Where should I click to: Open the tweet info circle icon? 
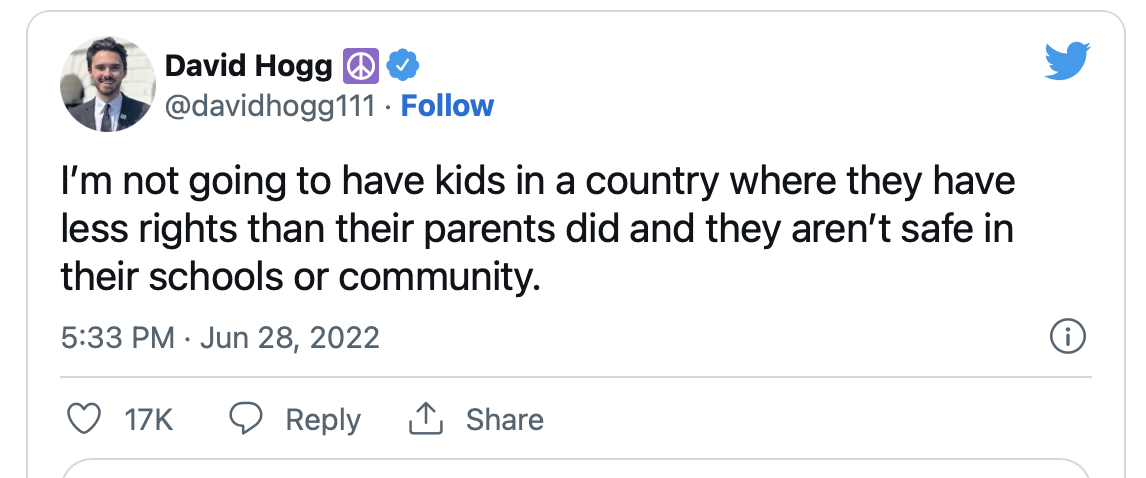tap(1067, 337)
